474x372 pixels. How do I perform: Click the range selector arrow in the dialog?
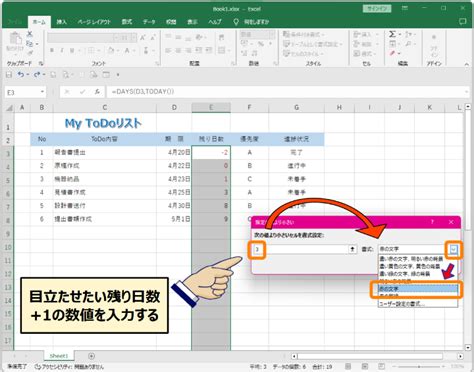353,249
